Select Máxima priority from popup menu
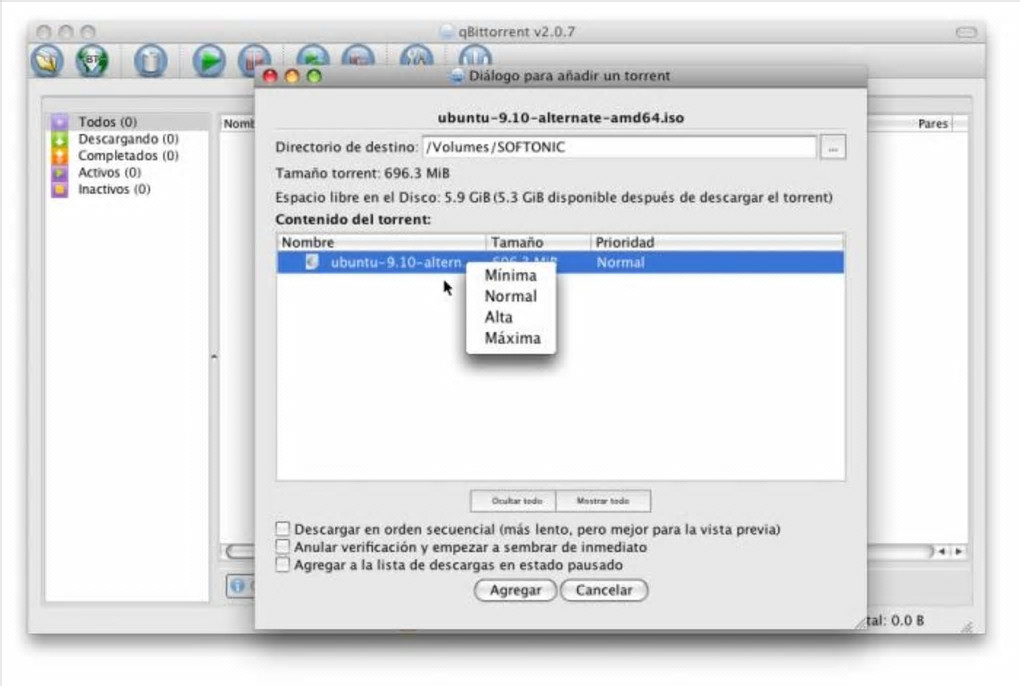 pyautogui.click(x=511, y=338)
